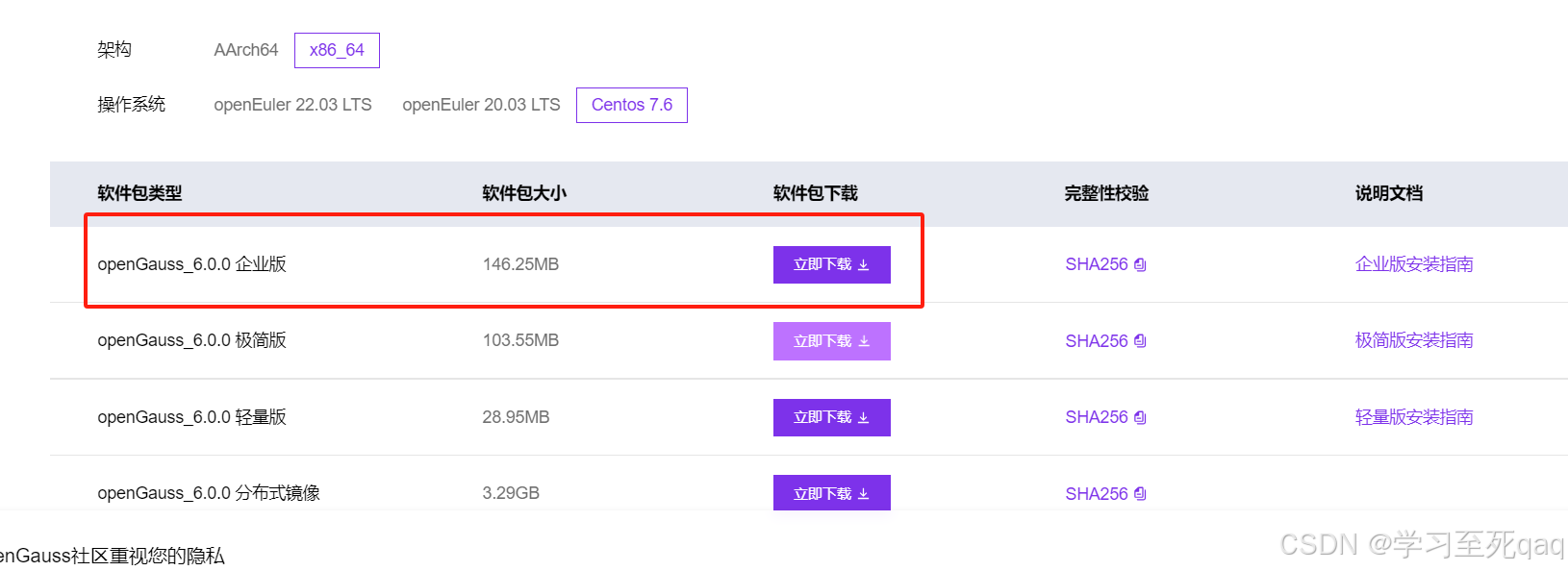Click openGauss_6.0.0 企业版 package name
The image size is (1568, 571).
[x=191, y=264]
